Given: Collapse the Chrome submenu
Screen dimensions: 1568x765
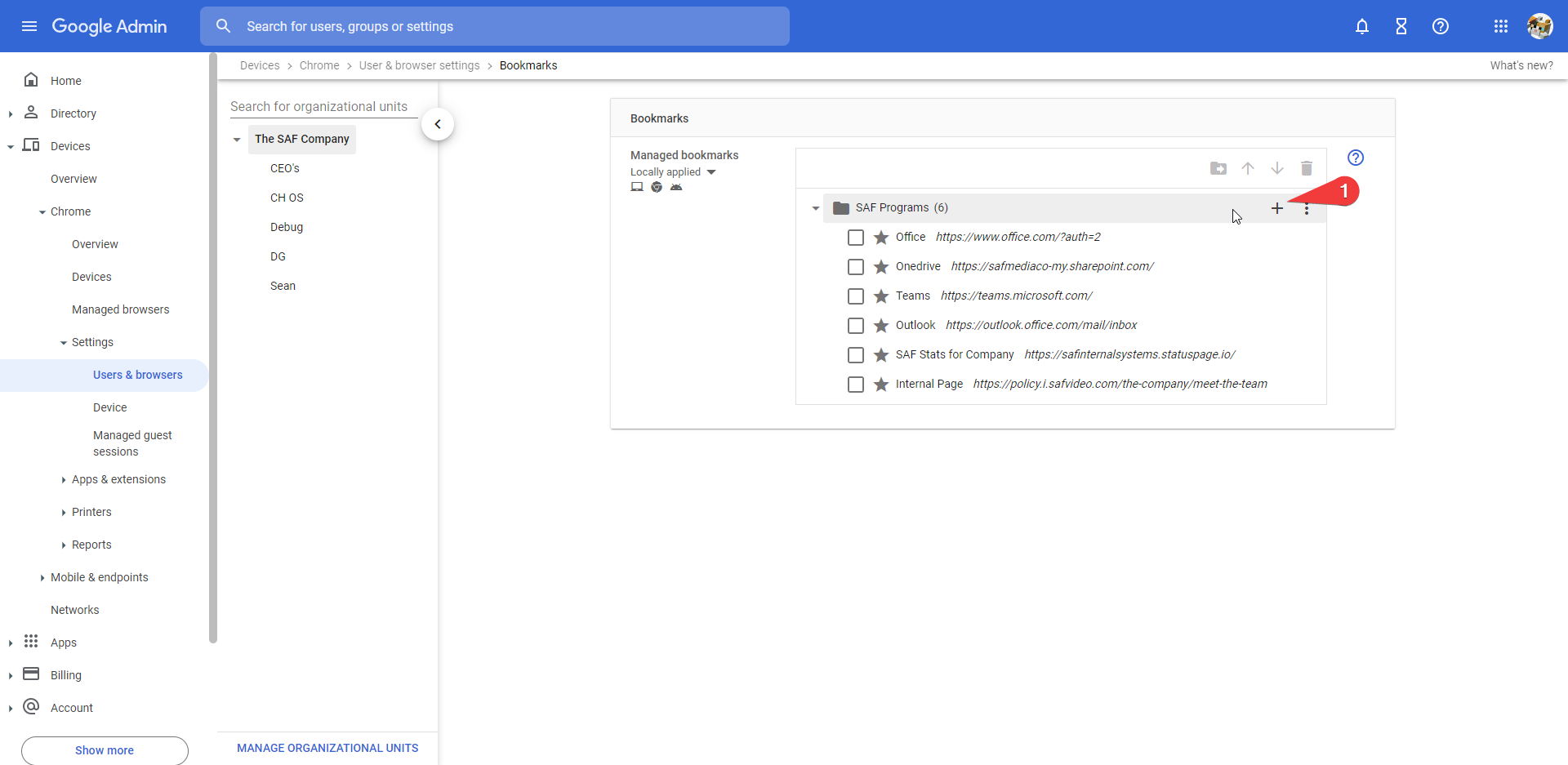Looking at the screenshot, I should pos(42,212).
